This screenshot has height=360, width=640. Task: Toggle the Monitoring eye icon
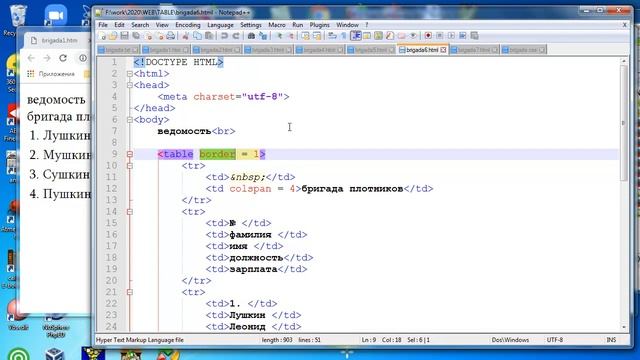click(x=413, y=36)
